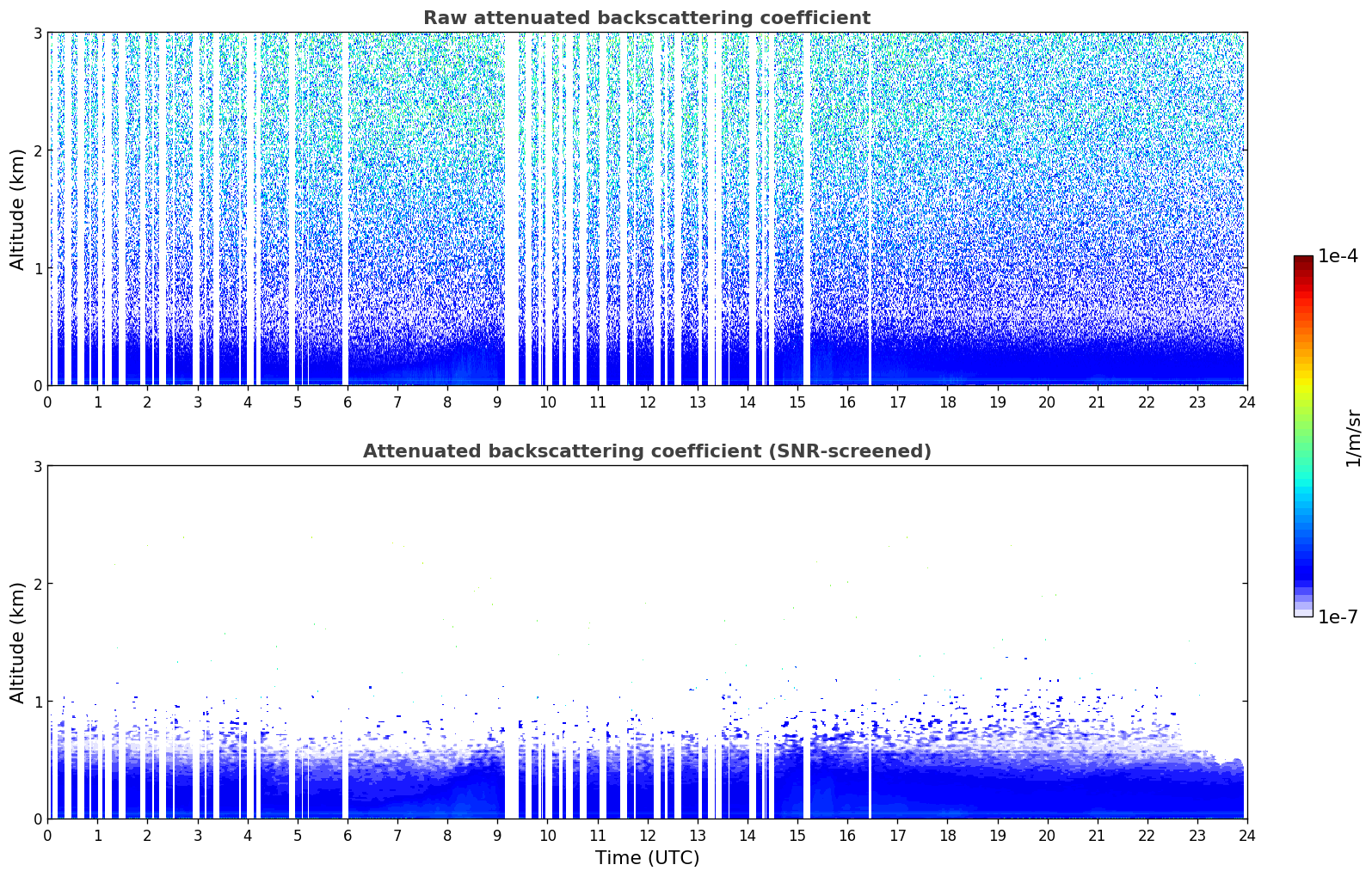Click the 'Time (UTC)' axis label
1372x877 pixels.
(647, 858)
